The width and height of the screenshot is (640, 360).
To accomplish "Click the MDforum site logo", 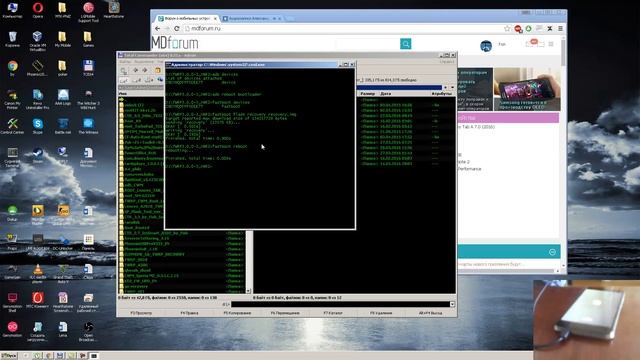I will [175, 43].
